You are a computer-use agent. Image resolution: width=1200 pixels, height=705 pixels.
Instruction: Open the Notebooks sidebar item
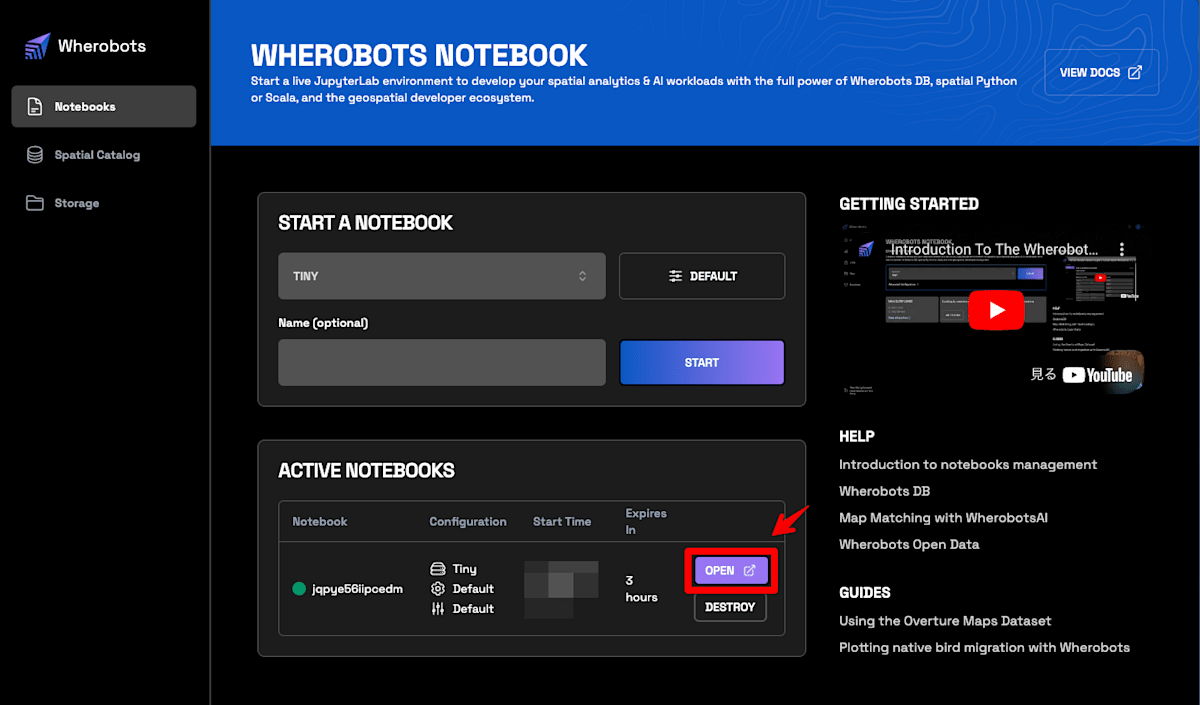[104, 106]
